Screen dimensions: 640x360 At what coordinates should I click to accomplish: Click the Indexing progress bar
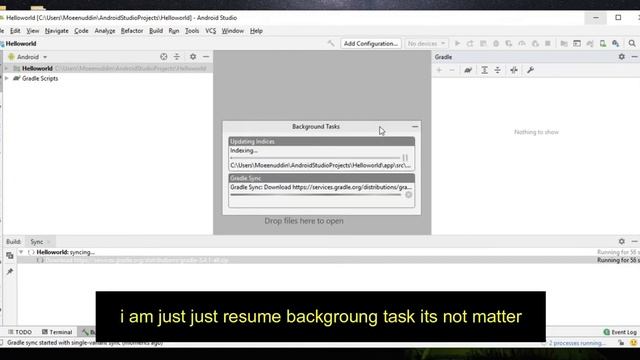(x=315, y=158)
